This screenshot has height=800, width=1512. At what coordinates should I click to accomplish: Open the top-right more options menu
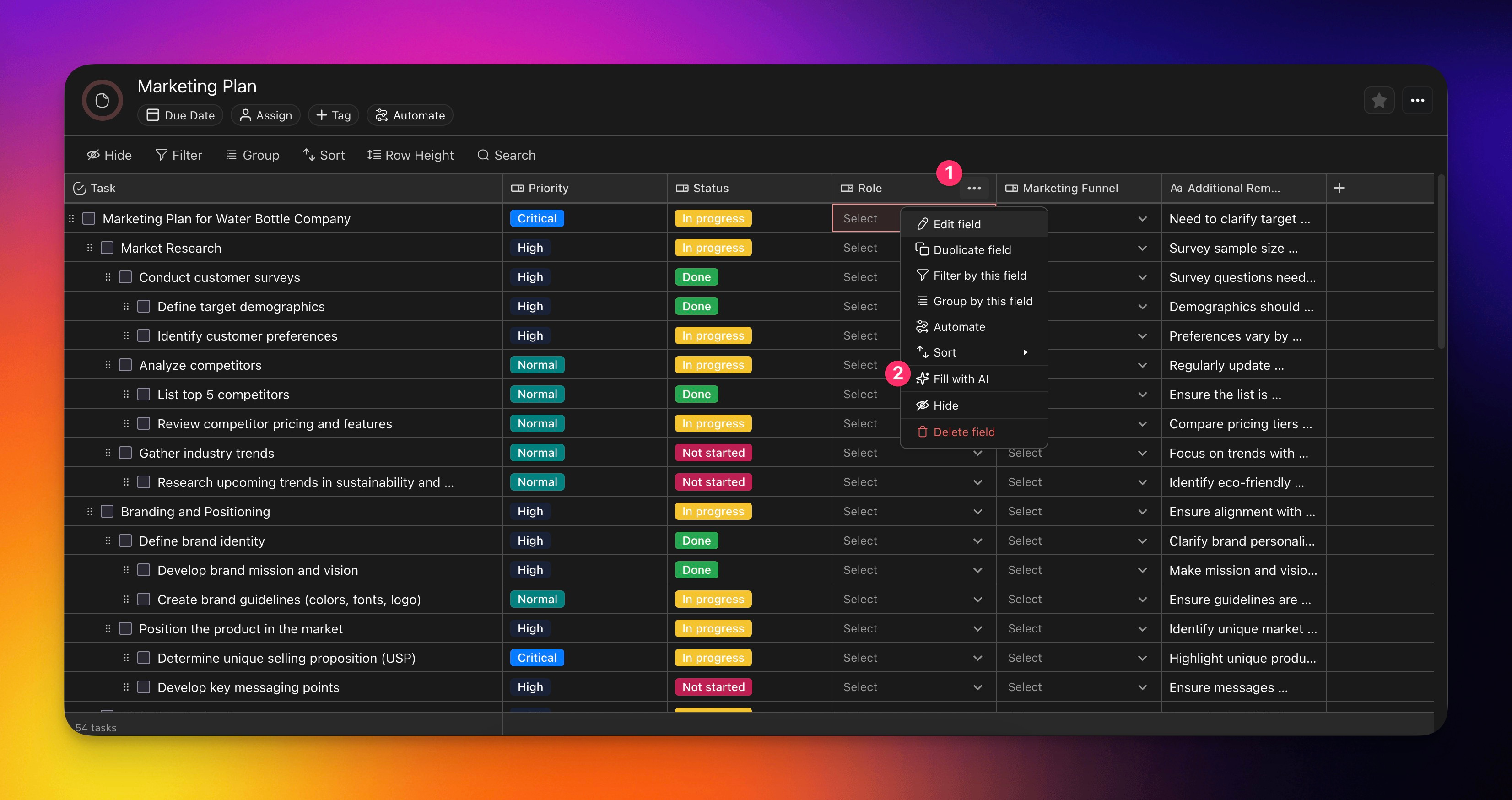coord(1417,101)
